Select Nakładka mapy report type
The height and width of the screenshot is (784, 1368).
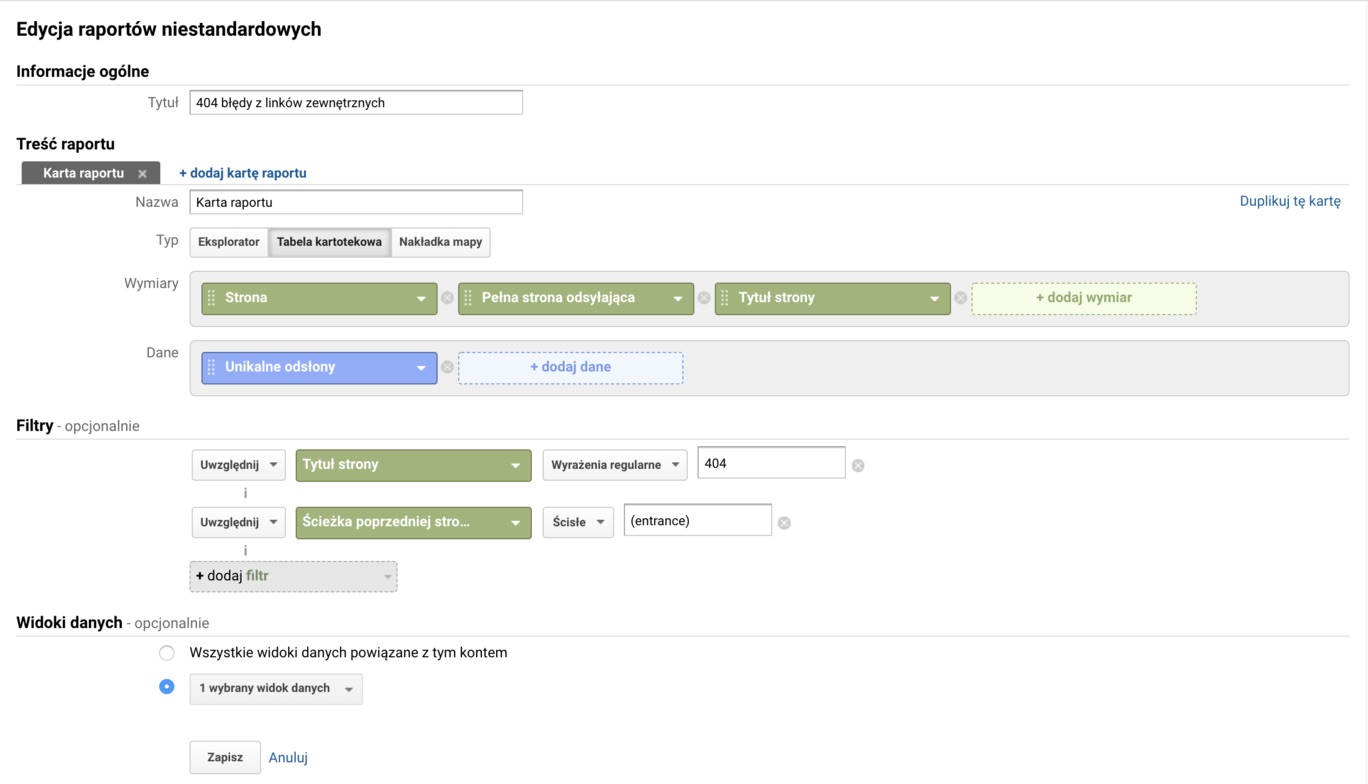(440, 242)
